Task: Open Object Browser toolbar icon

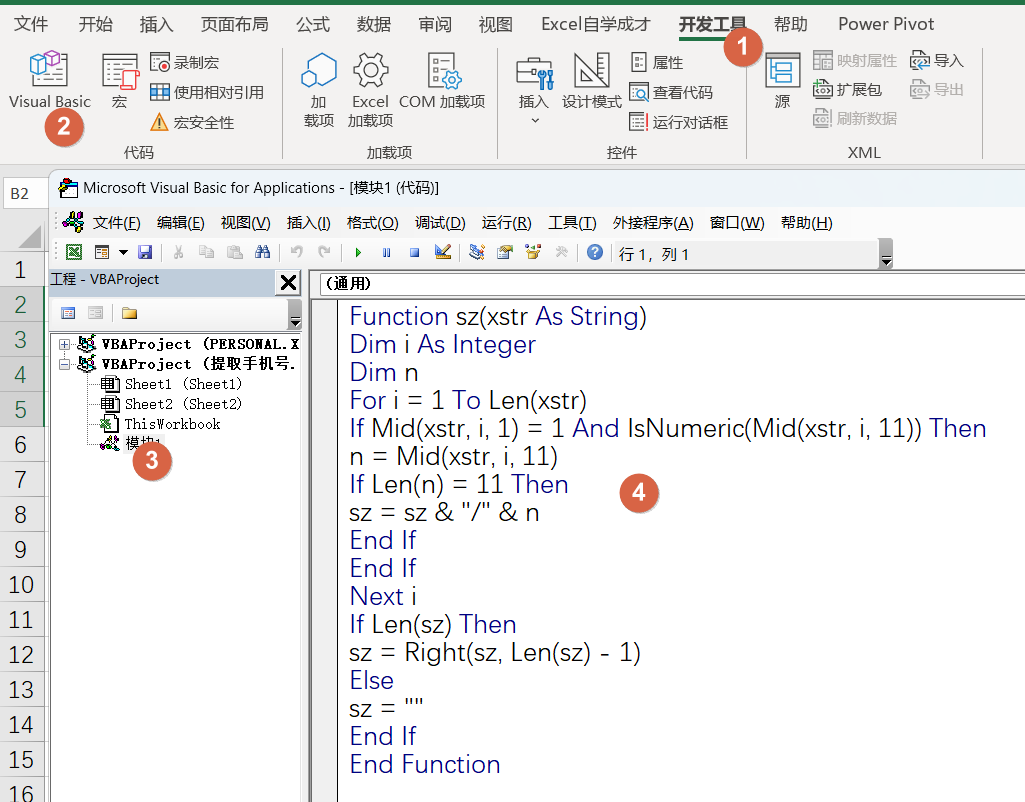Action: click(x=533, y=252)
